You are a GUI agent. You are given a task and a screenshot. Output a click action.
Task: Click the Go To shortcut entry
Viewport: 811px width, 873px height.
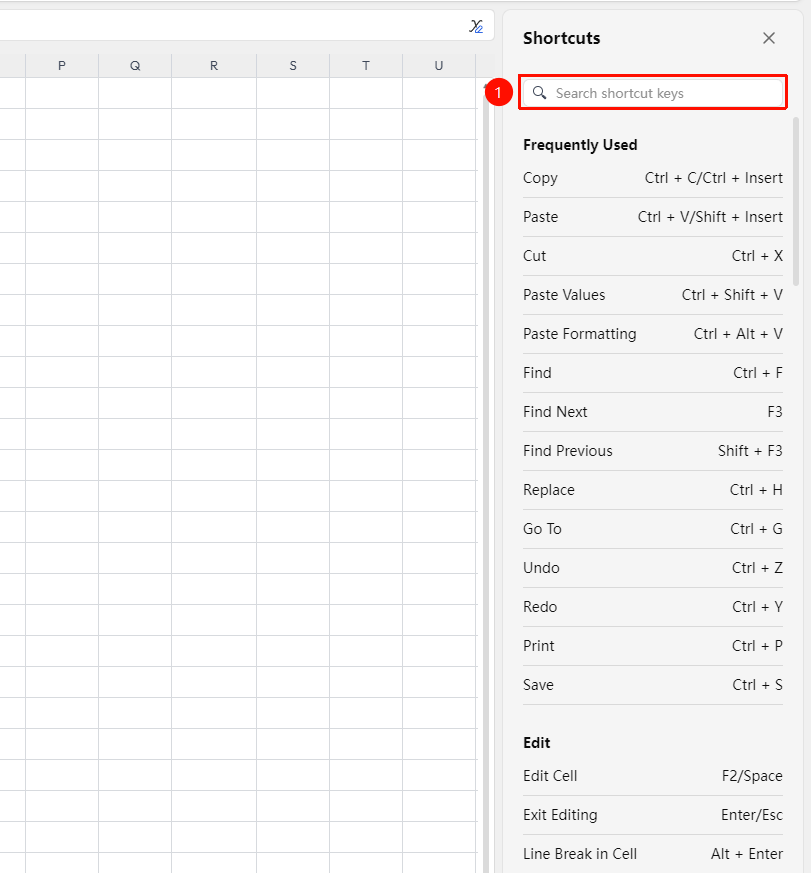tap(653, 529)
